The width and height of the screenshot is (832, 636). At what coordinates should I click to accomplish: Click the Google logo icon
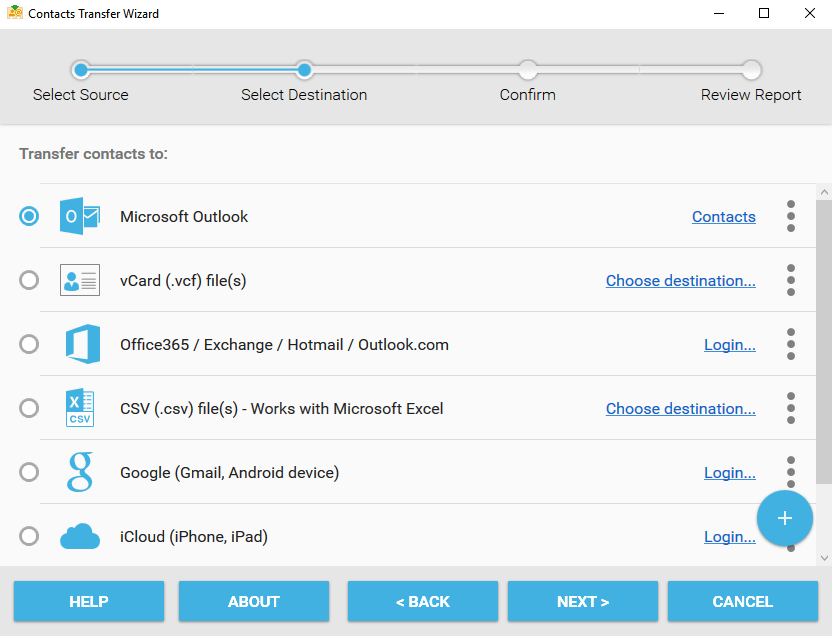pyautogui.click(x=80, y=472)
